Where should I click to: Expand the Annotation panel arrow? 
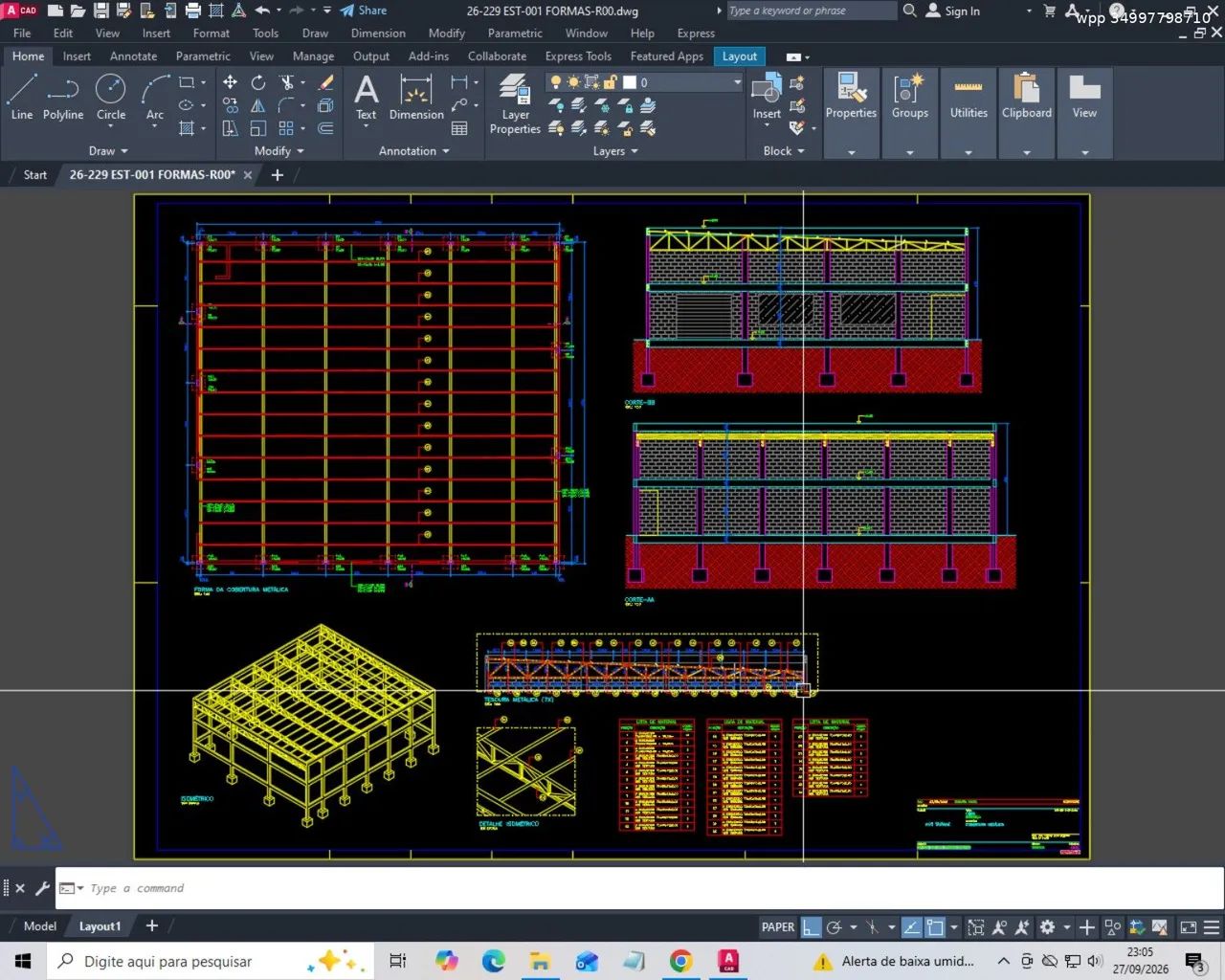coord(413,151)
